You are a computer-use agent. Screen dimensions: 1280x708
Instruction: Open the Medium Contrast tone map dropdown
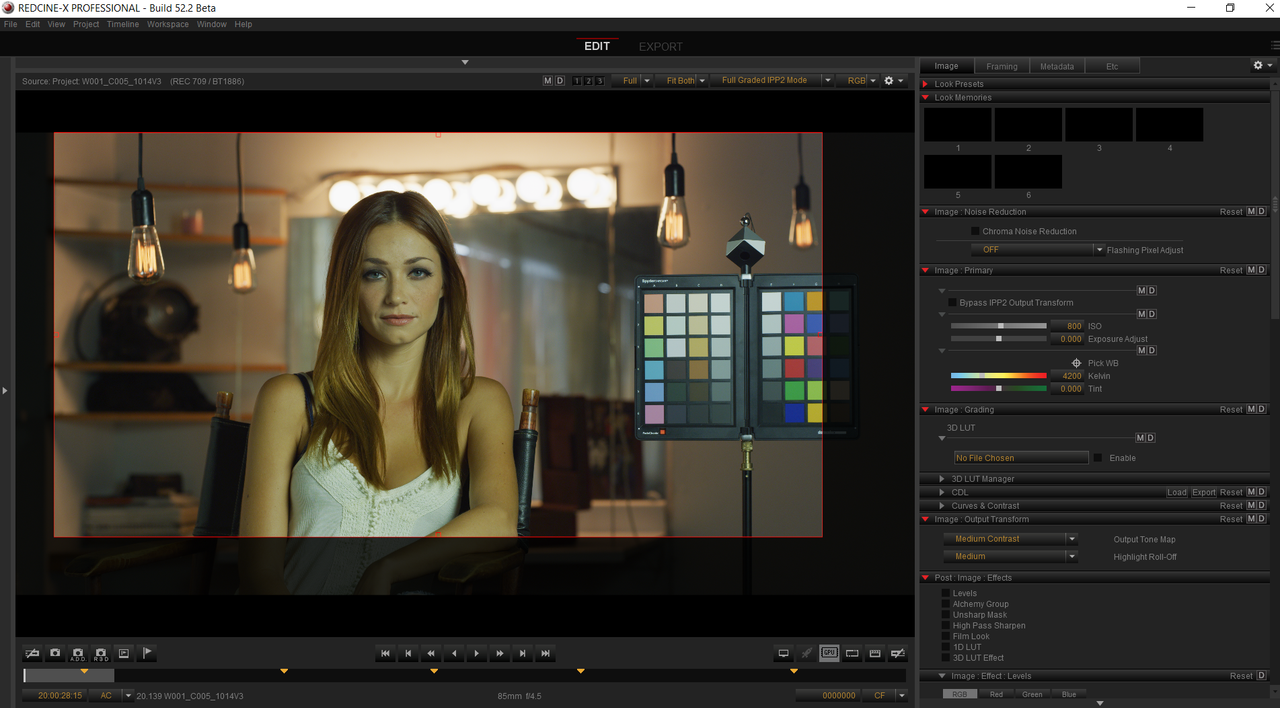1010,539
